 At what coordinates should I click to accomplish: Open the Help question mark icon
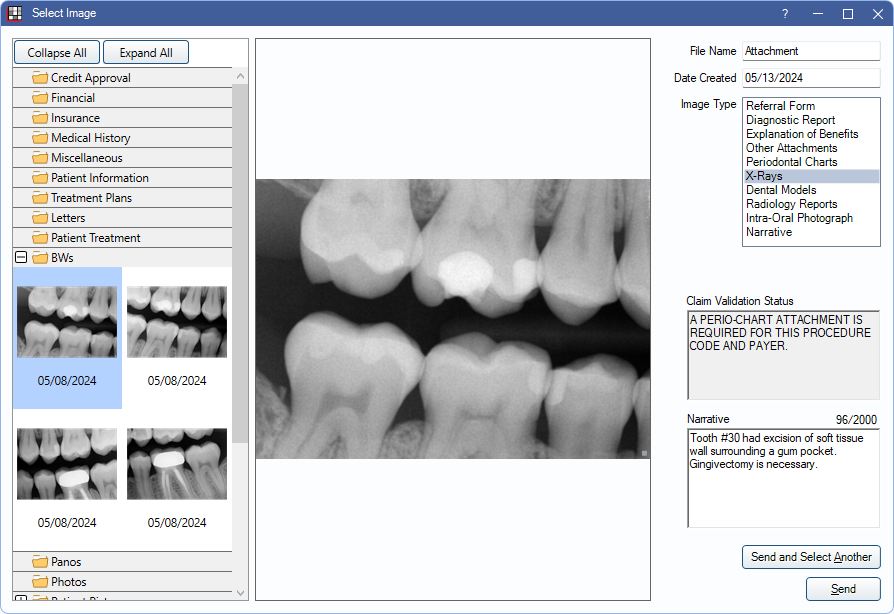pyautogui.click(x=785, y=14)
